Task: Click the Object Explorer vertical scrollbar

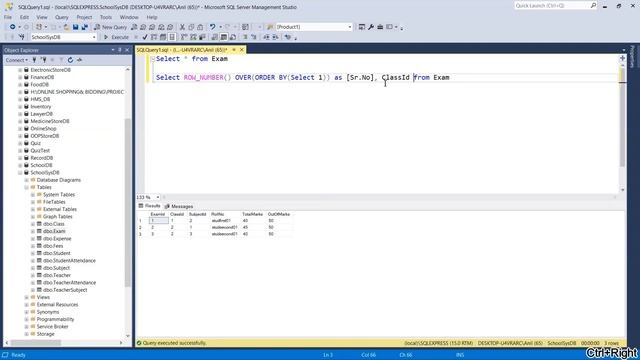Action: coord(128,202)
